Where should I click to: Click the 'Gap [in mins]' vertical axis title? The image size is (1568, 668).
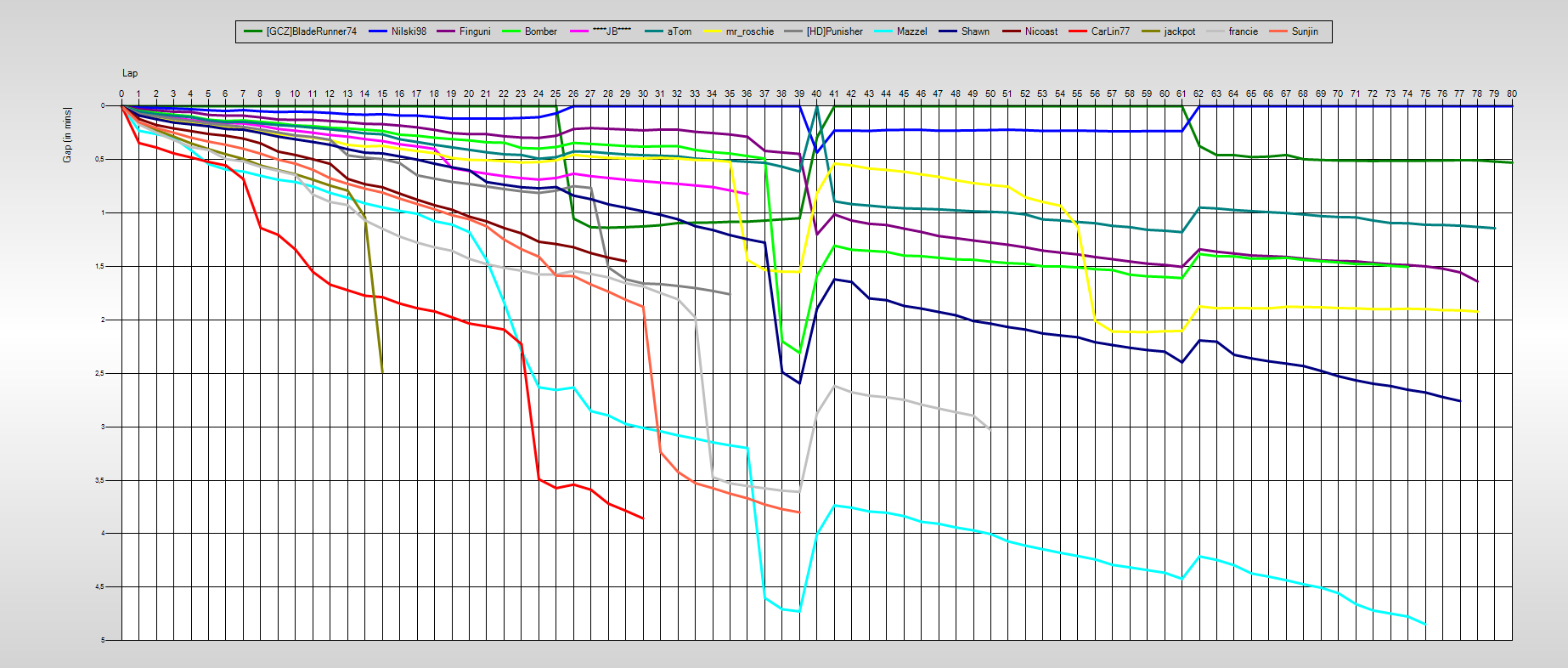tap(67, 135)
